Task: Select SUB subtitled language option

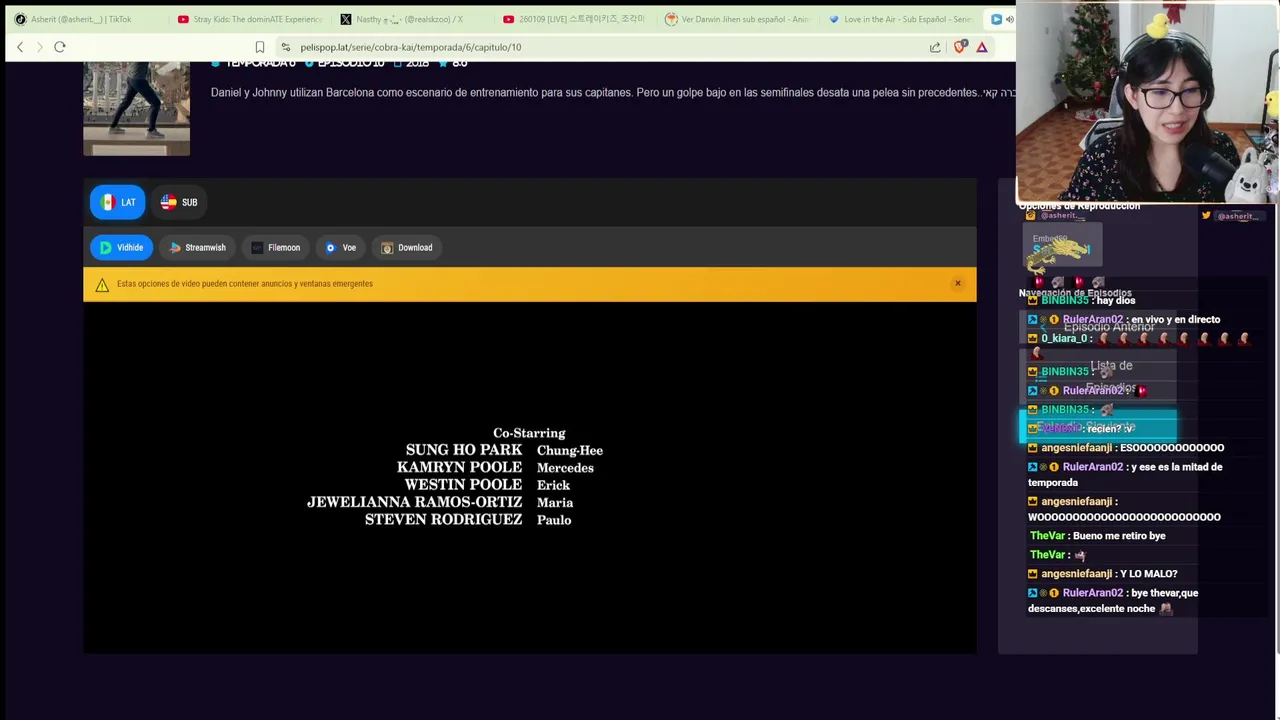Action: tap(179, 202)
